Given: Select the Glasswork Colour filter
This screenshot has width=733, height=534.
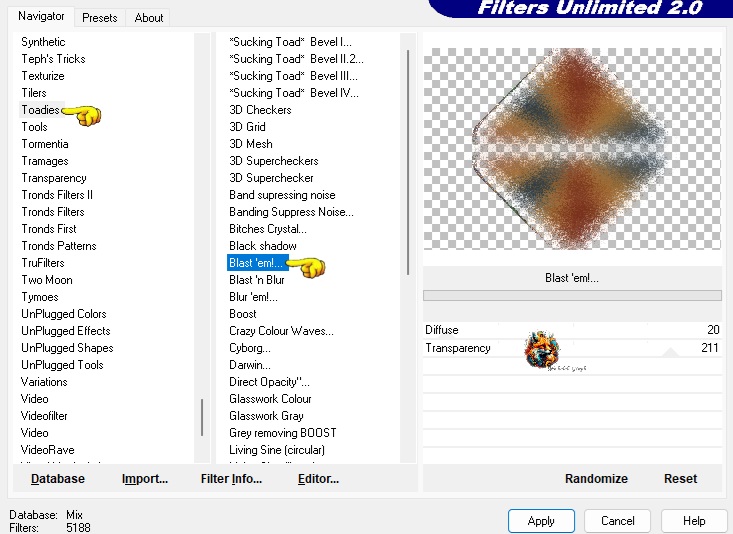Looking at the screenshot, I should point(270,399).
